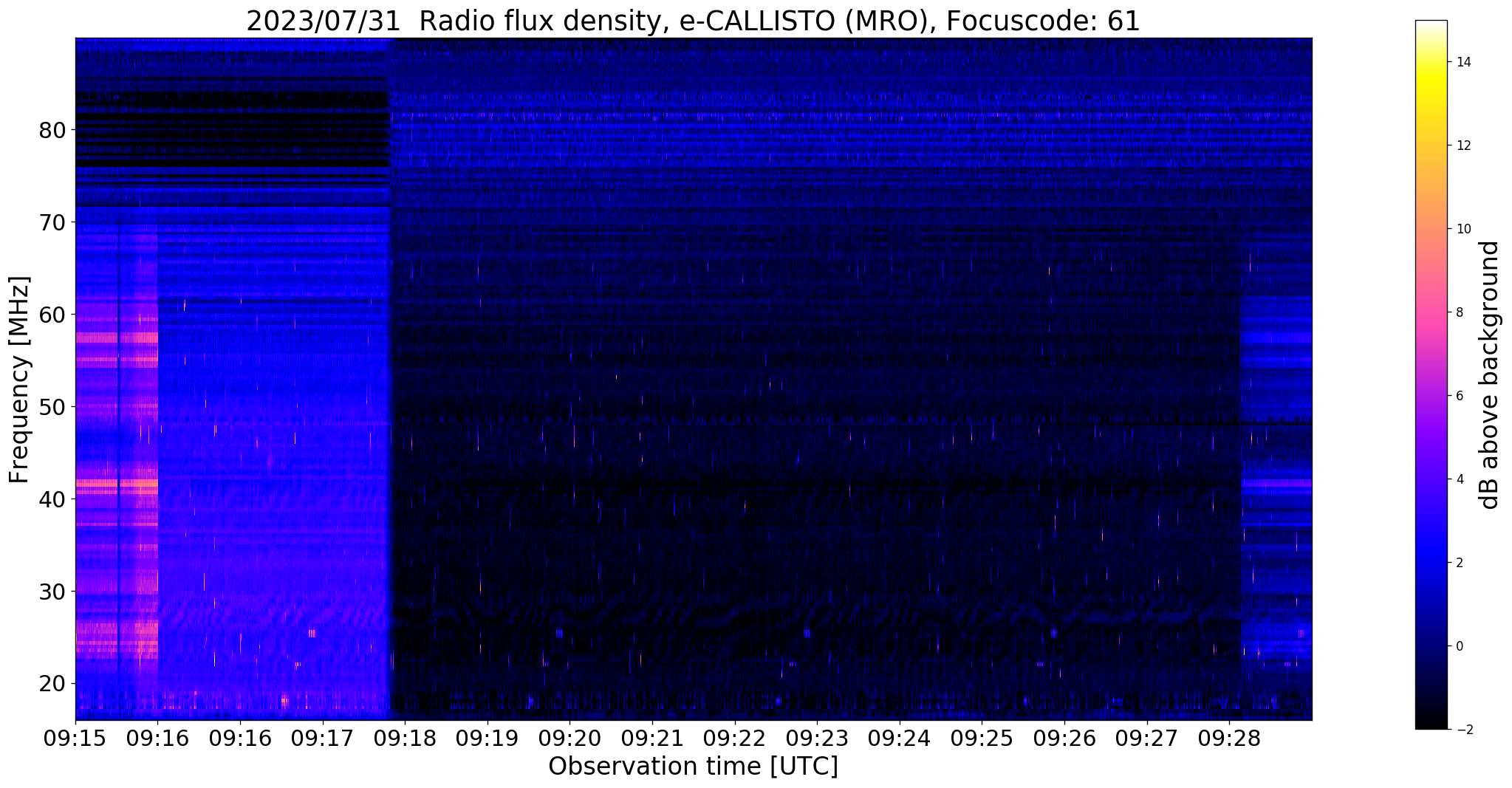Click the 60 MHz frequency tick label
Image resolution: width=1512 pixels, height=788 pixels.
(x=52, y=315)
